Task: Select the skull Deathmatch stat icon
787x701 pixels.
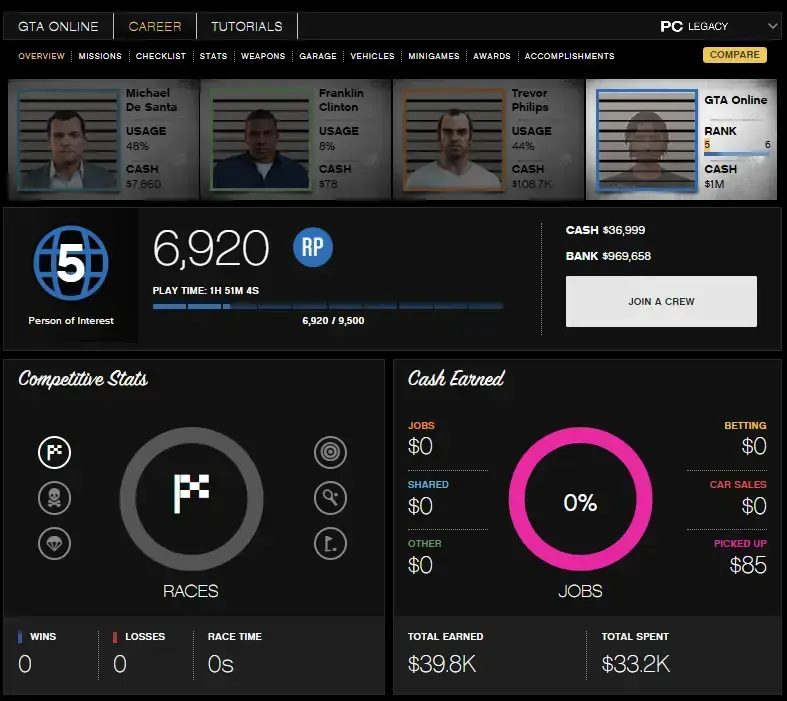Action: click(54, 497)
